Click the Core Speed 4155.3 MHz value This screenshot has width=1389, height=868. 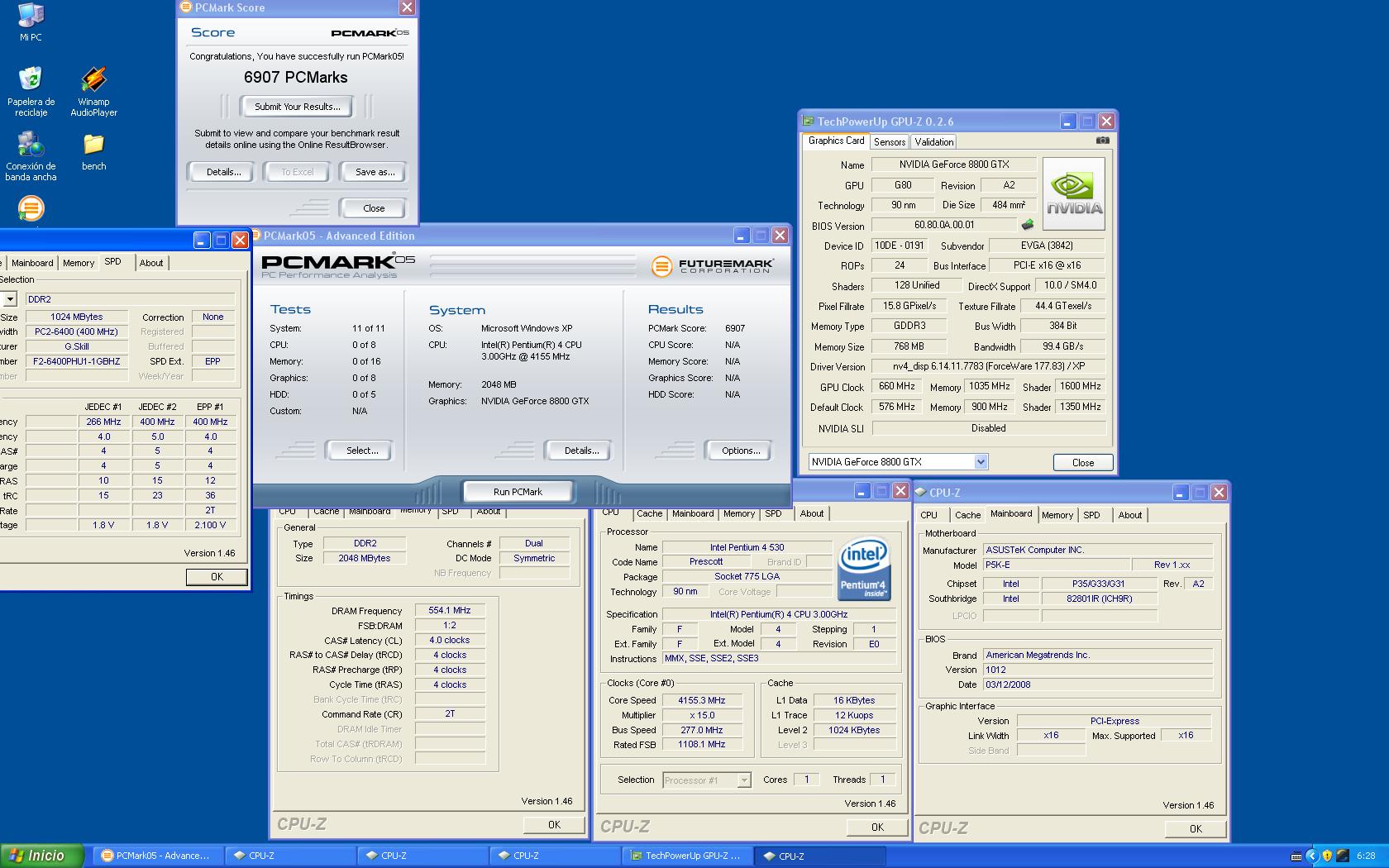[701, 700]
